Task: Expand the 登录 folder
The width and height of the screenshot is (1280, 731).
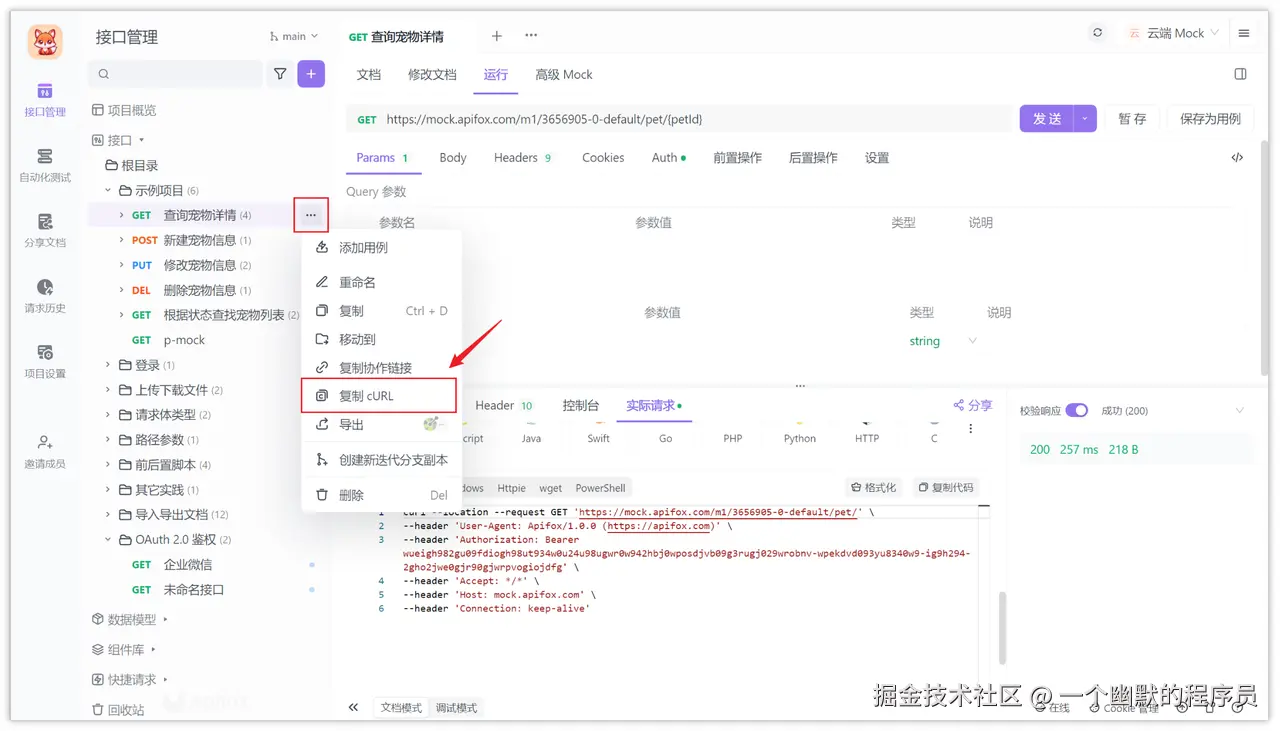Action: (x=108, y=365)
